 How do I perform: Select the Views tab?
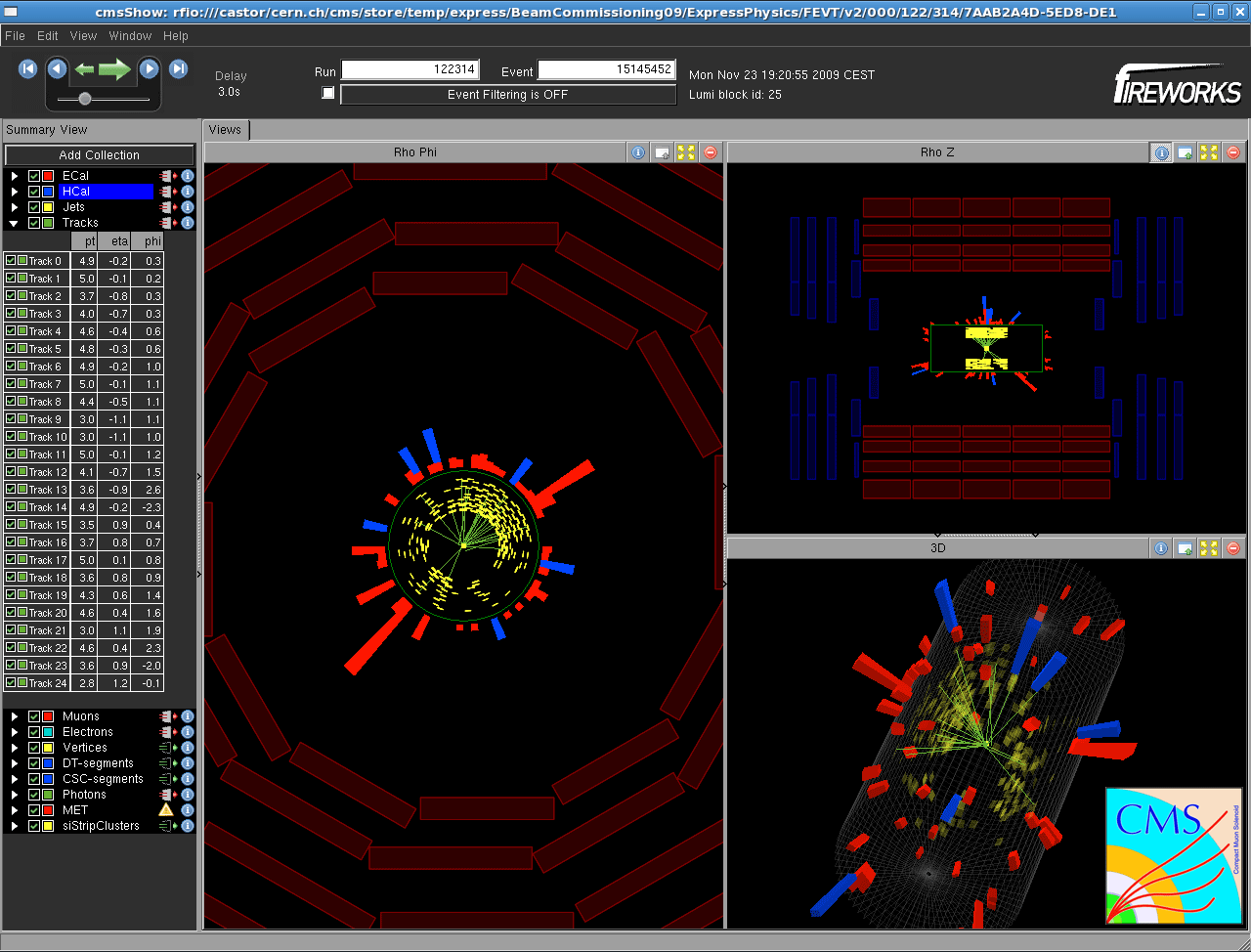225,130
